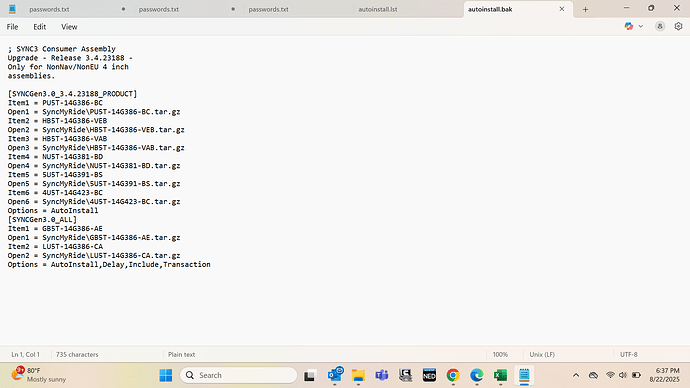The height and width of the screenshot is (388, 690).
Task: Click the taskbar Search box
Action: click(x=239, y=375)
